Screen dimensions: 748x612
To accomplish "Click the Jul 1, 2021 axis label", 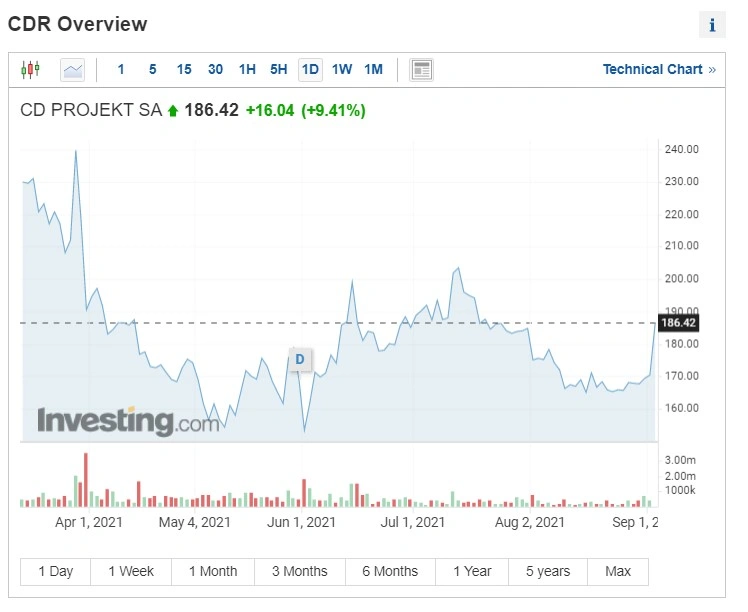I will tap(413, 522).
